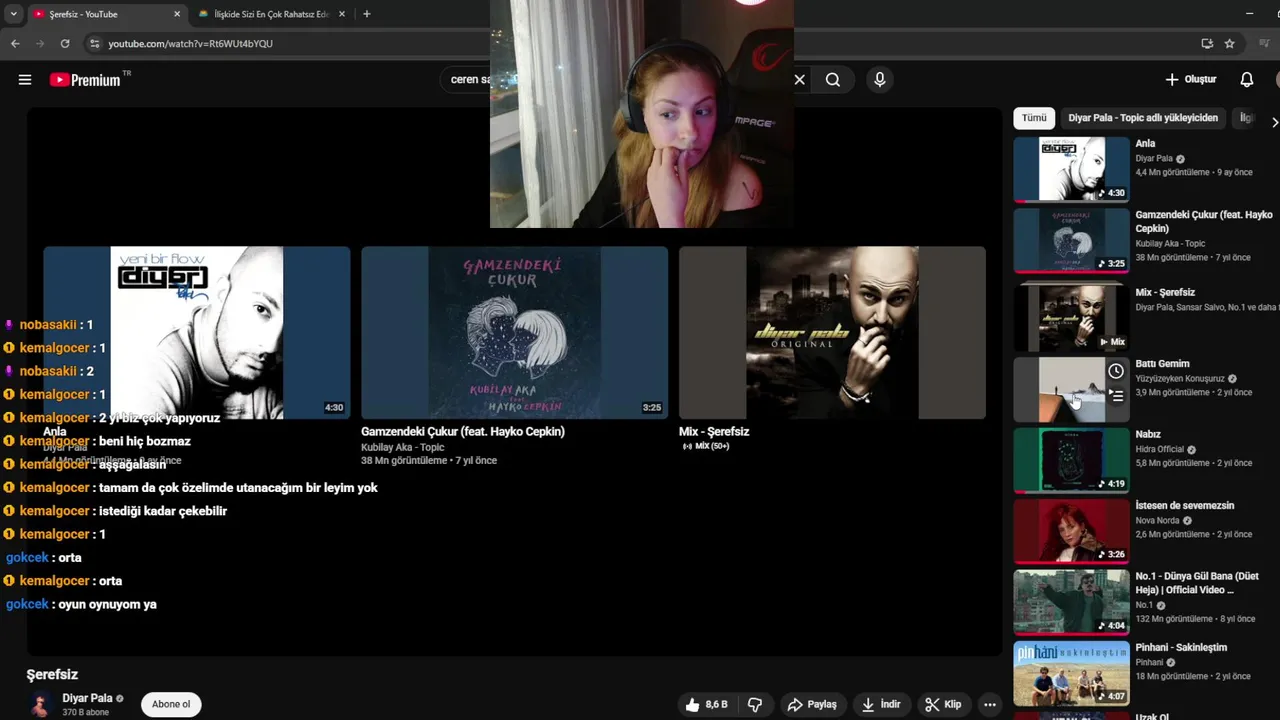Viewport: 1280px width, 720px height.
Task: Open No.1 - Dünya Gül Bana thumbnail
Action: pos(1071,602)
